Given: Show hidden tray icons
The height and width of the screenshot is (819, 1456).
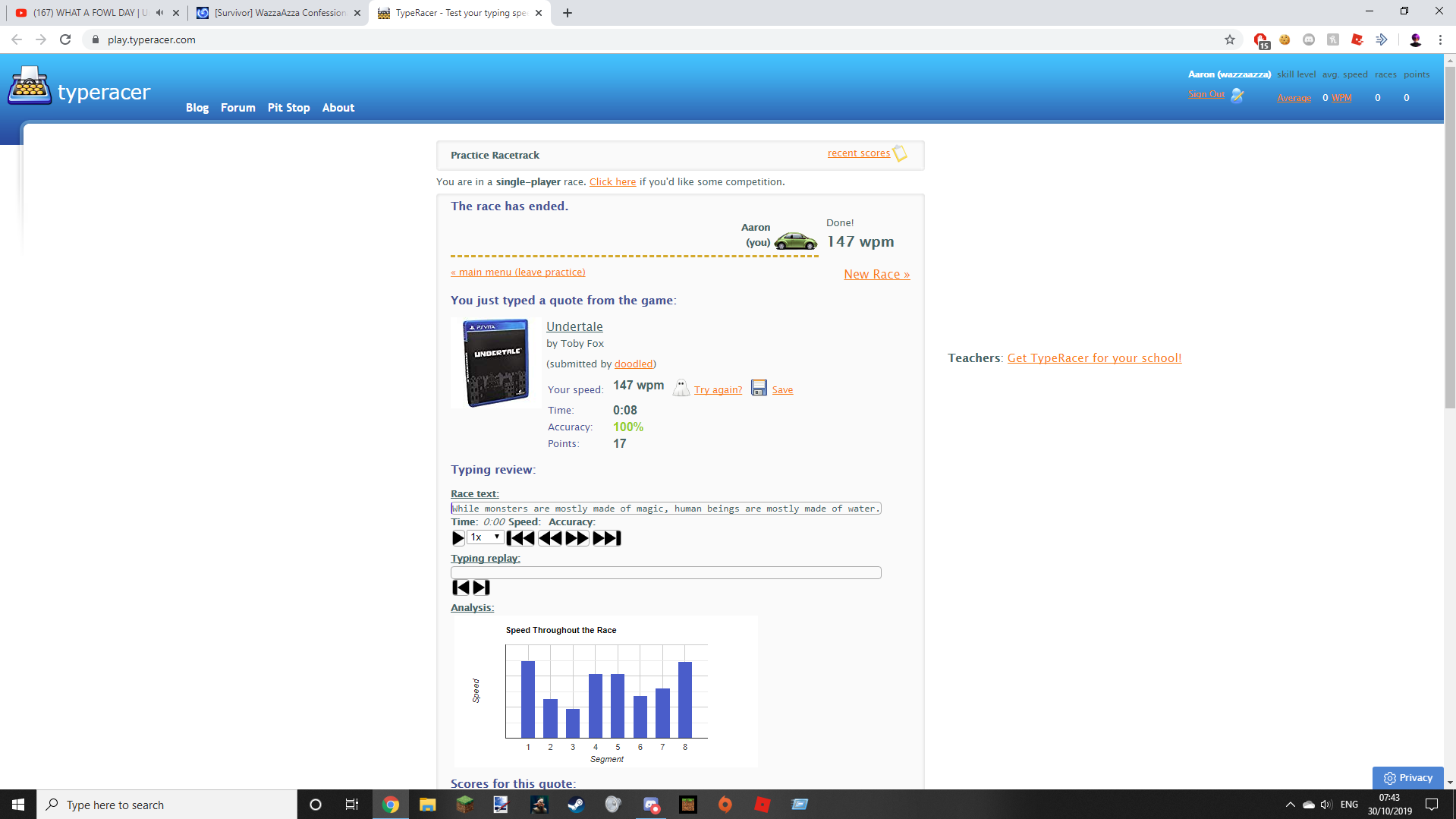Looking at the screenshot, I should [1290, 805].
